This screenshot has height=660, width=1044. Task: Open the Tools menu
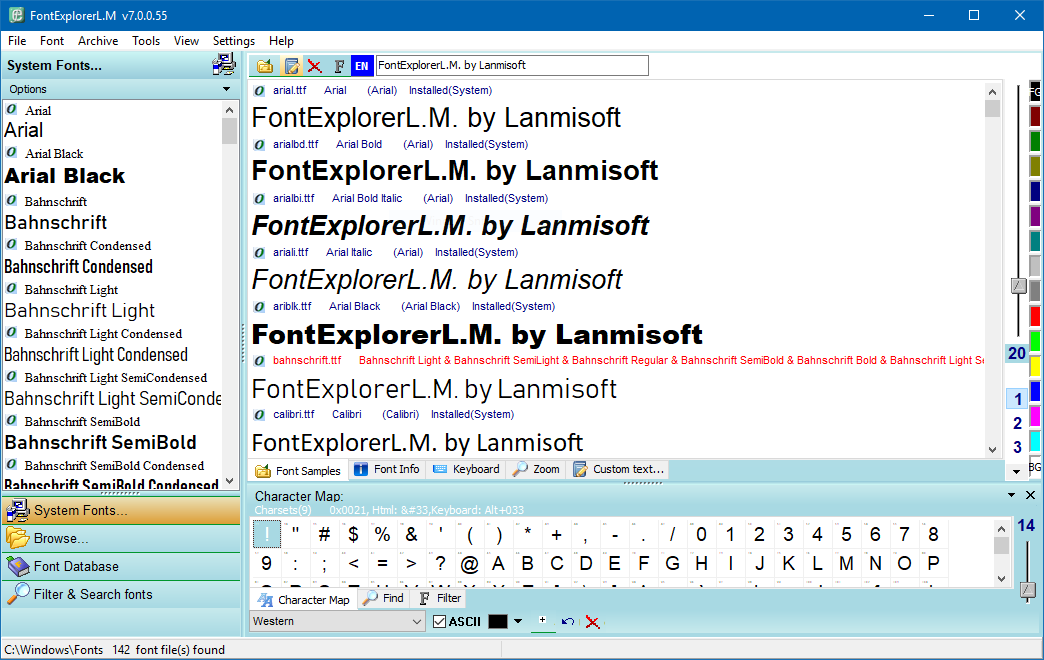pyautogui.click(x=146, y=41)
